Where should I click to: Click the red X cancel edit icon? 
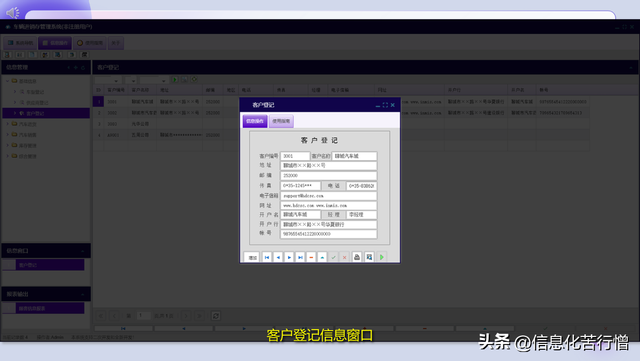344,257
